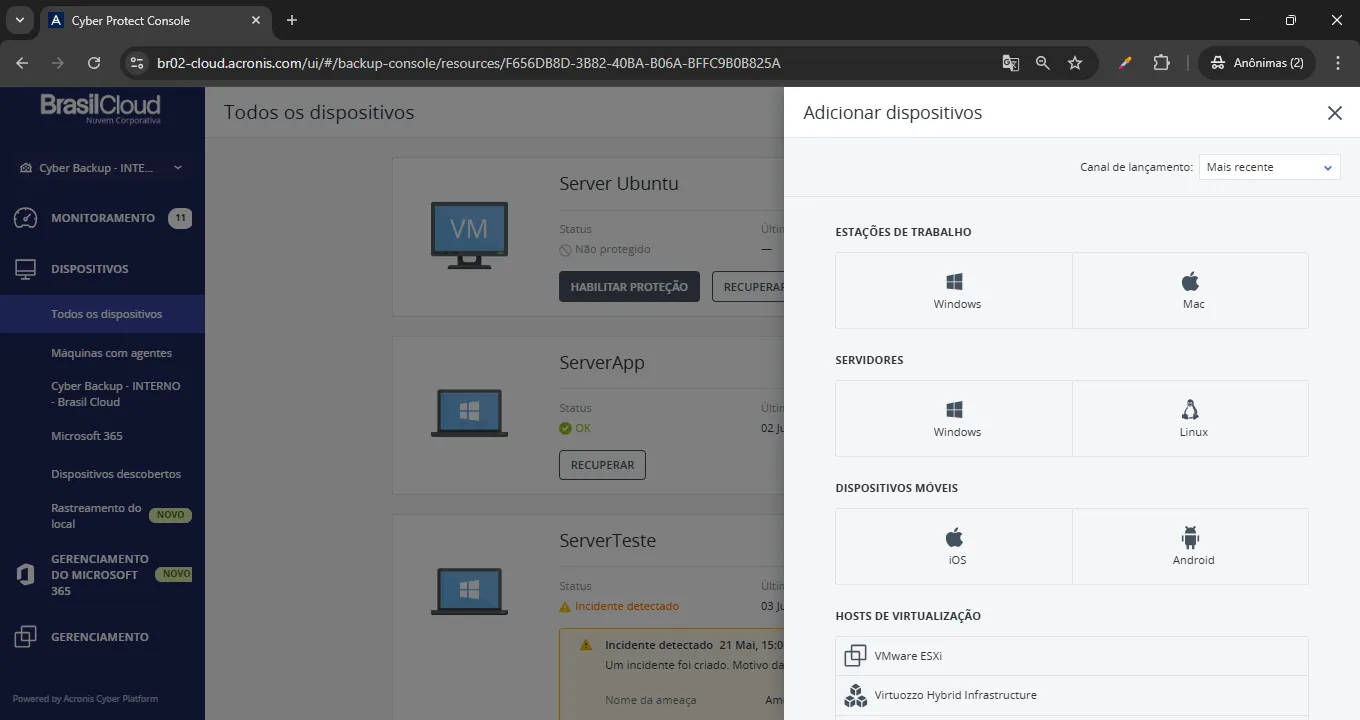The height and width of the screenshot is (720, 1360).
Task: Click the ServerApp OK status
Action: click(575, 428)
